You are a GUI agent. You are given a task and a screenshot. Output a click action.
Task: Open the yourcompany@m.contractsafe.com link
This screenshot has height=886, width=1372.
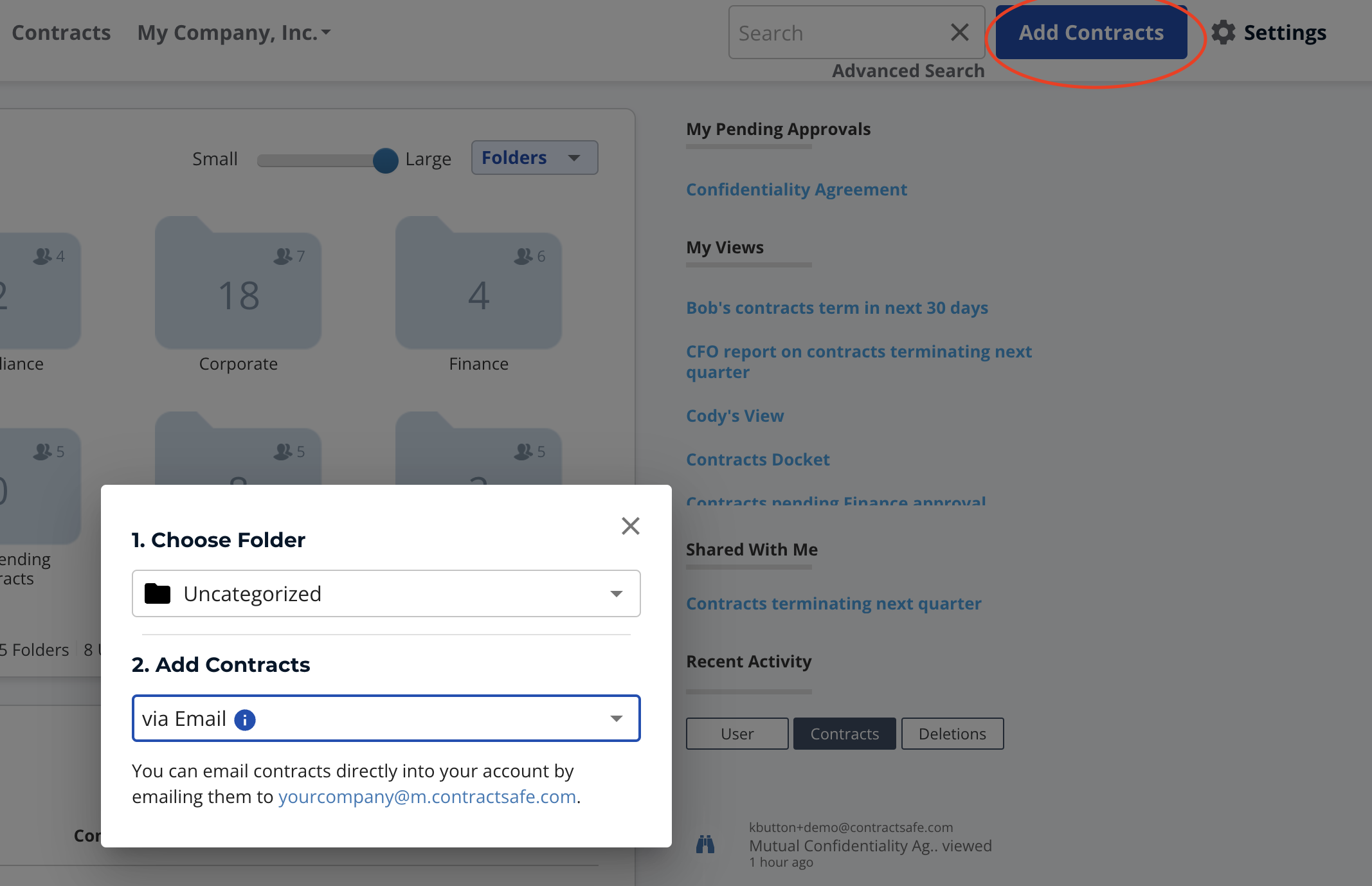[x=427, y=797]
